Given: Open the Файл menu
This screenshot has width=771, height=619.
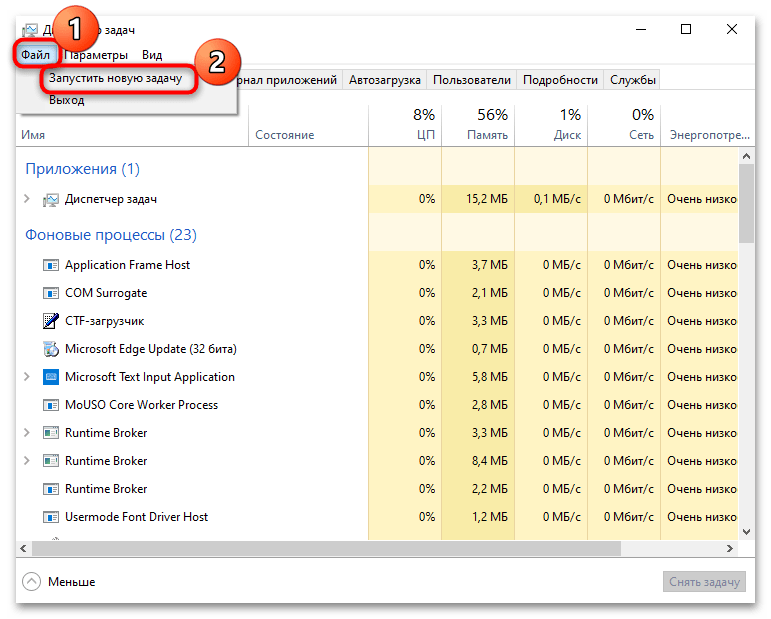Looking at the screenshot, I should (x=35, y=55).
